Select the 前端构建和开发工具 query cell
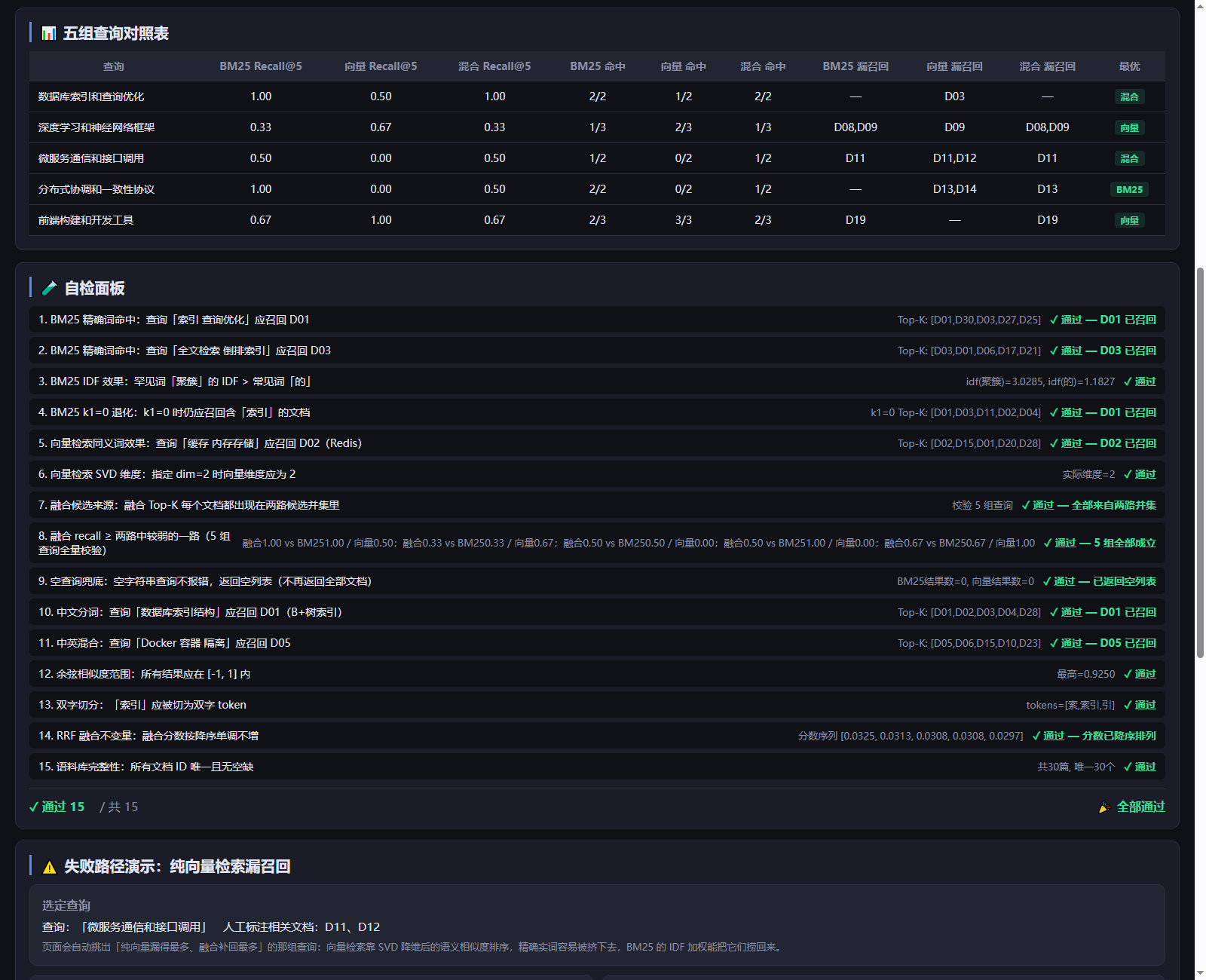 tap(86, 220)
